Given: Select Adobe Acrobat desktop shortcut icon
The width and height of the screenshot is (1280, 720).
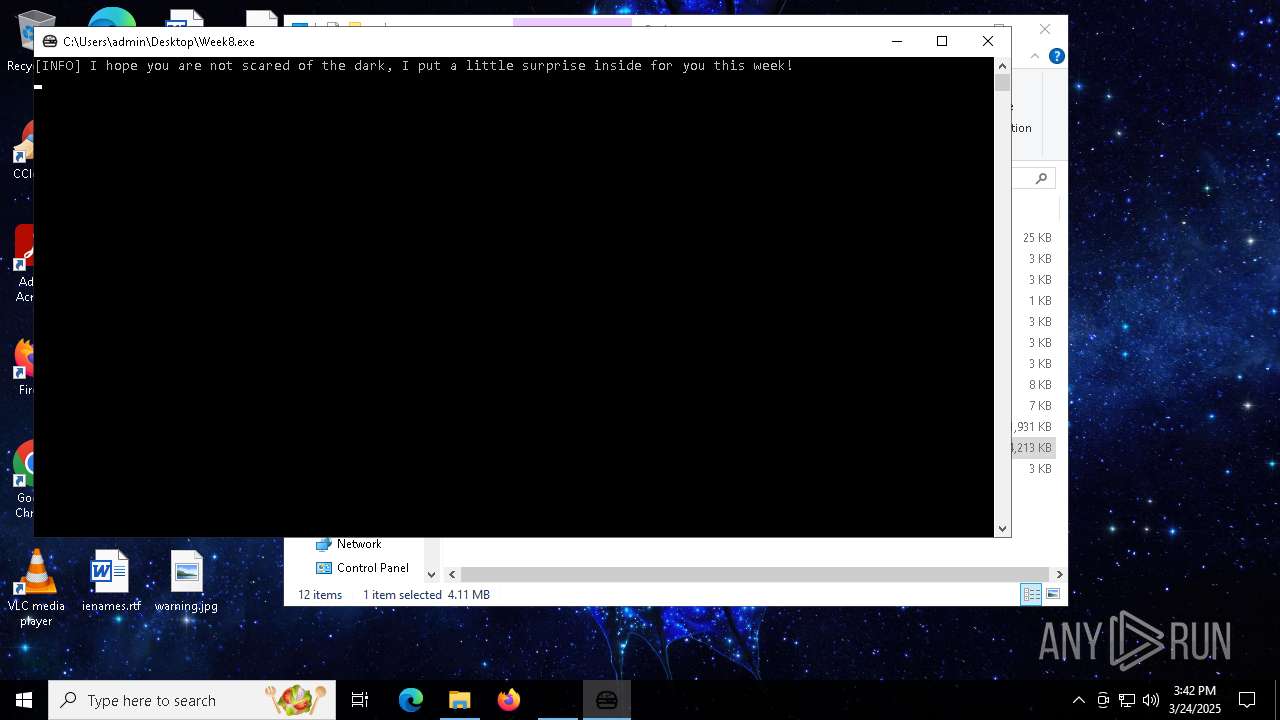Looking at the screenshot, I should coord(24,263).
